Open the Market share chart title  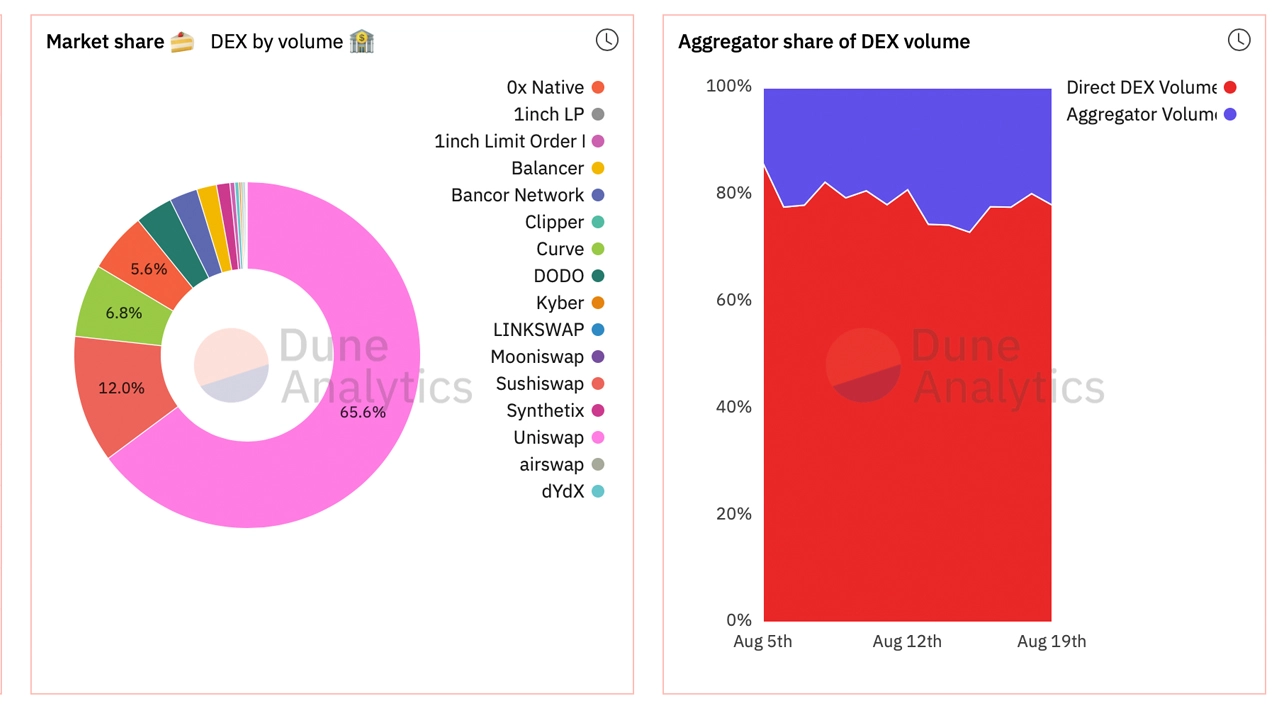[105, 41]
